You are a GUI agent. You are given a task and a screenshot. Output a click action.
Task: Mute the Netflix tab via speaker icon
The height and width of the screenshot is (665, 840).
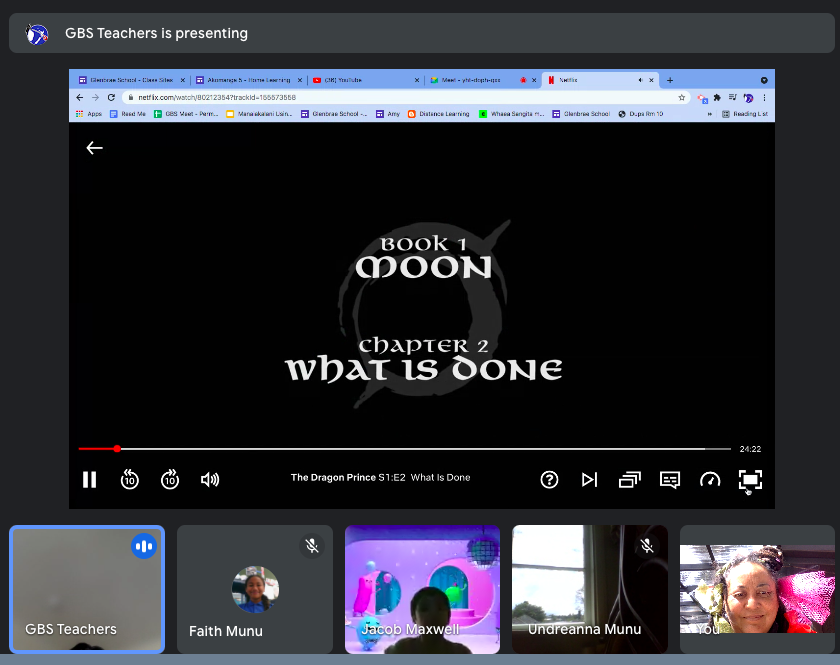pyautogui.click(x=640, y=80)
